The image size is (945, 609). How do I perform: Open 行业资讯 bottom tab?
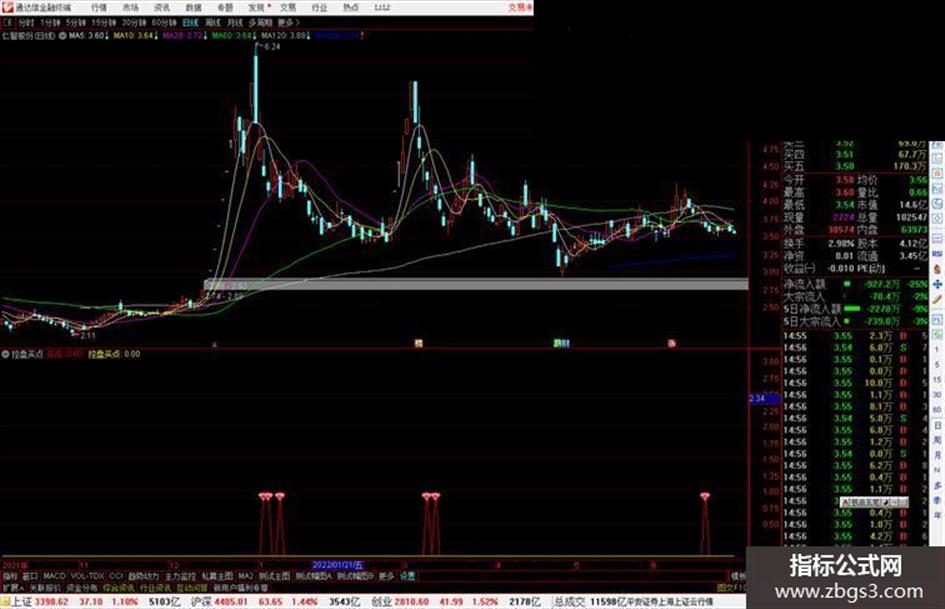coord(155,587)
